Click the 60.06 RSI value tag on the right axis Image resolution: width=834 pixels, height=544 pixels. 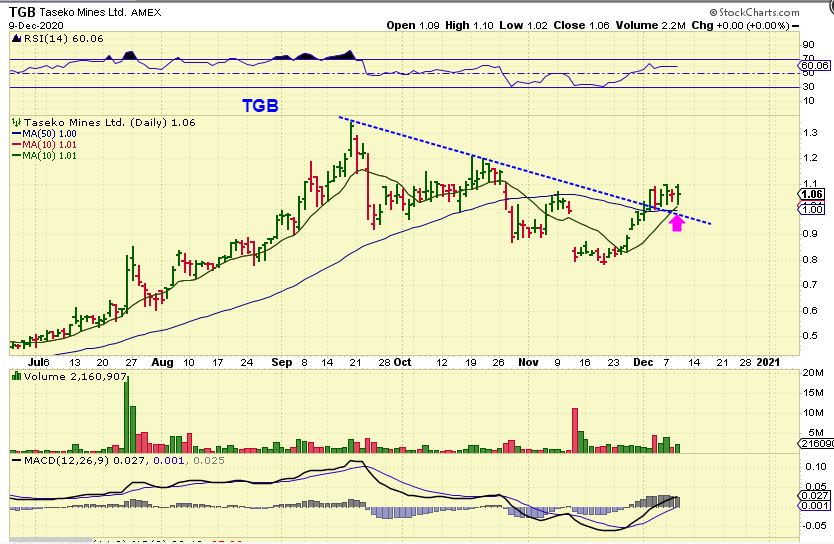coord(814,65)
